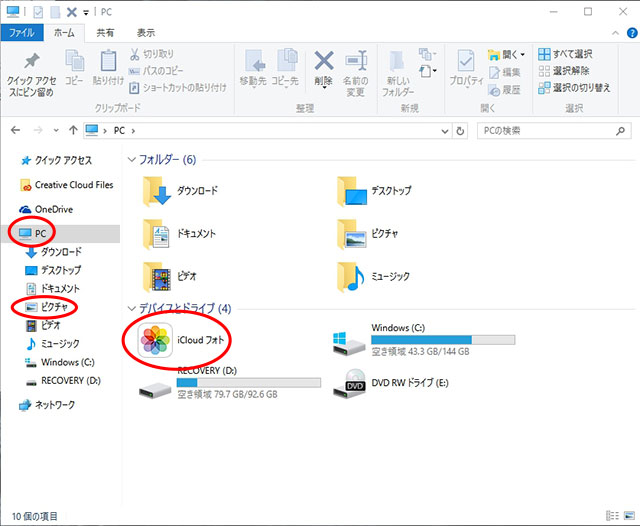Click the Forward navigation arrow
The image size is (640, 526).
tap(38, 130)
